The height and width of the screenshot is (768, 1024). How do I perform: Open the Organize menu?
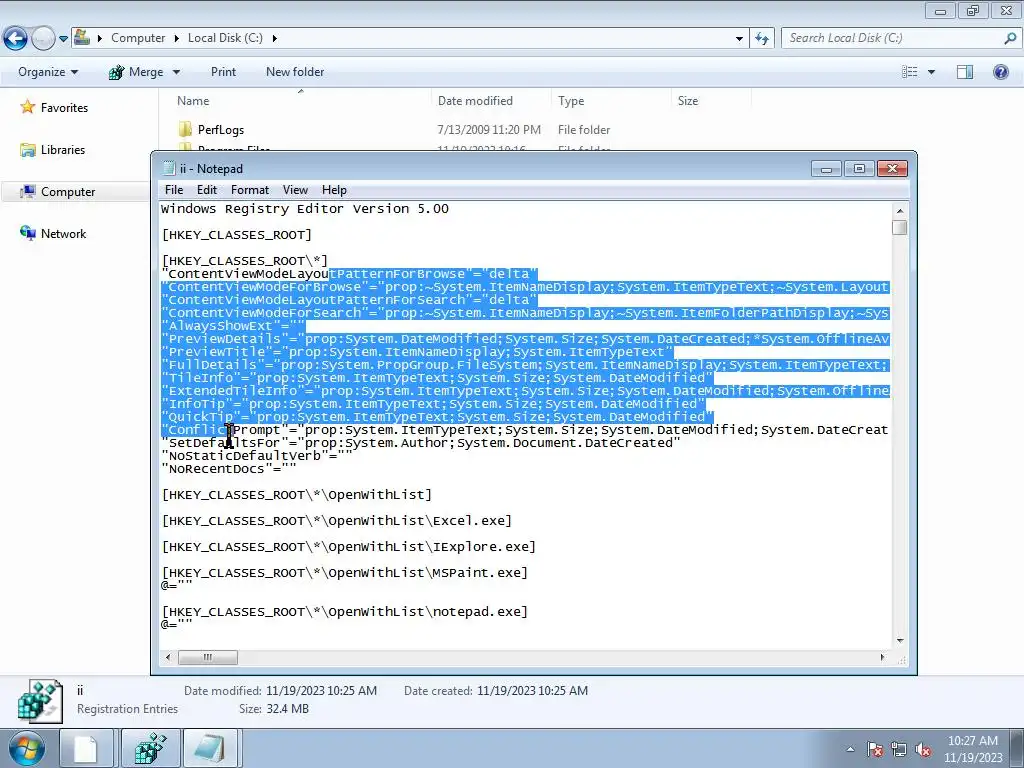click(48, 72)
